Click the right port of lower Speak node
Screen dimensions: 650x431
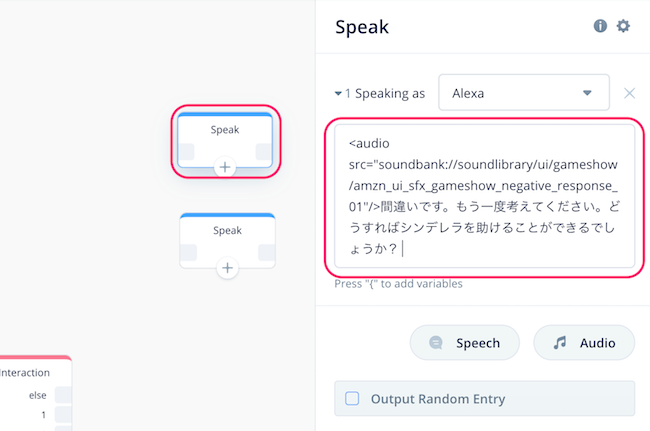pos(267,252)
